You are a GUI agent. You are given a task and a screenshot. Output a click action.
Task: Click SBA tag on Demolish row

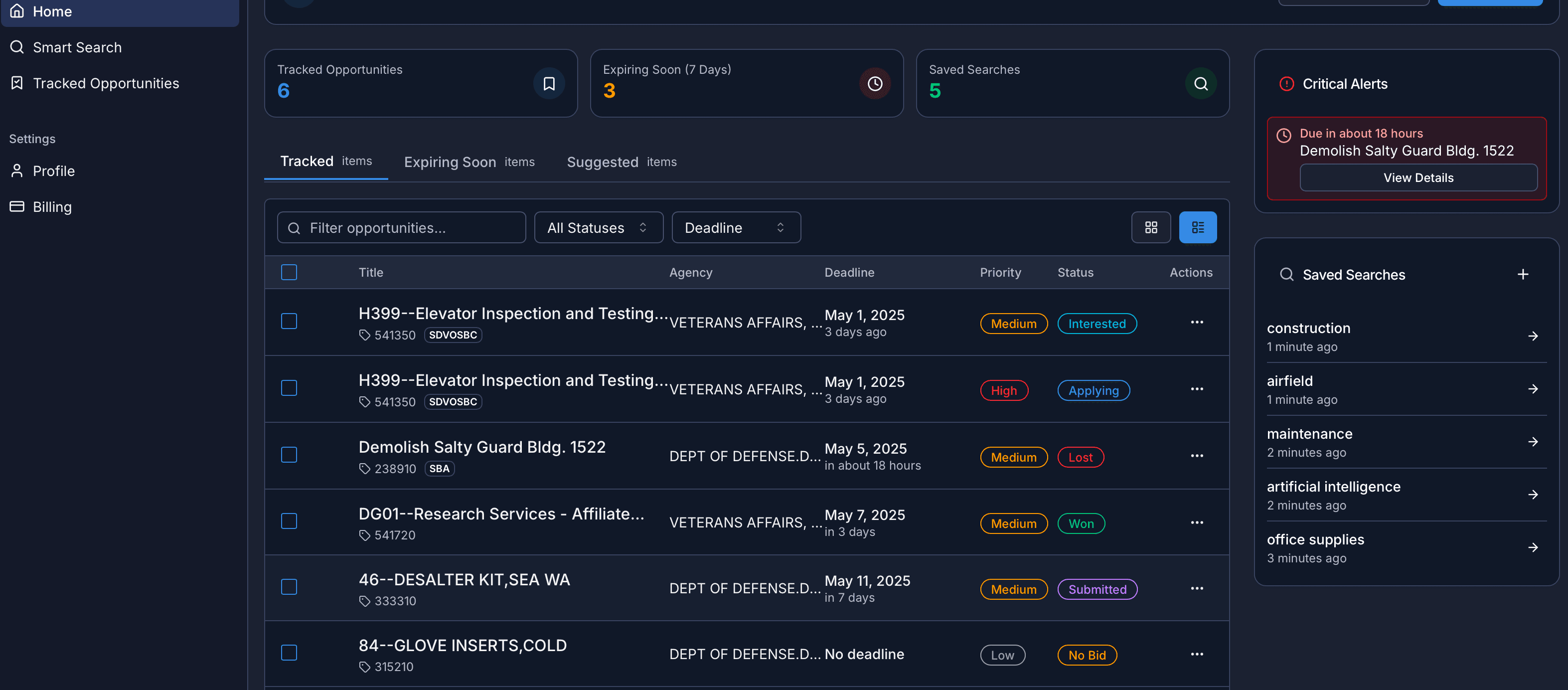439,469
